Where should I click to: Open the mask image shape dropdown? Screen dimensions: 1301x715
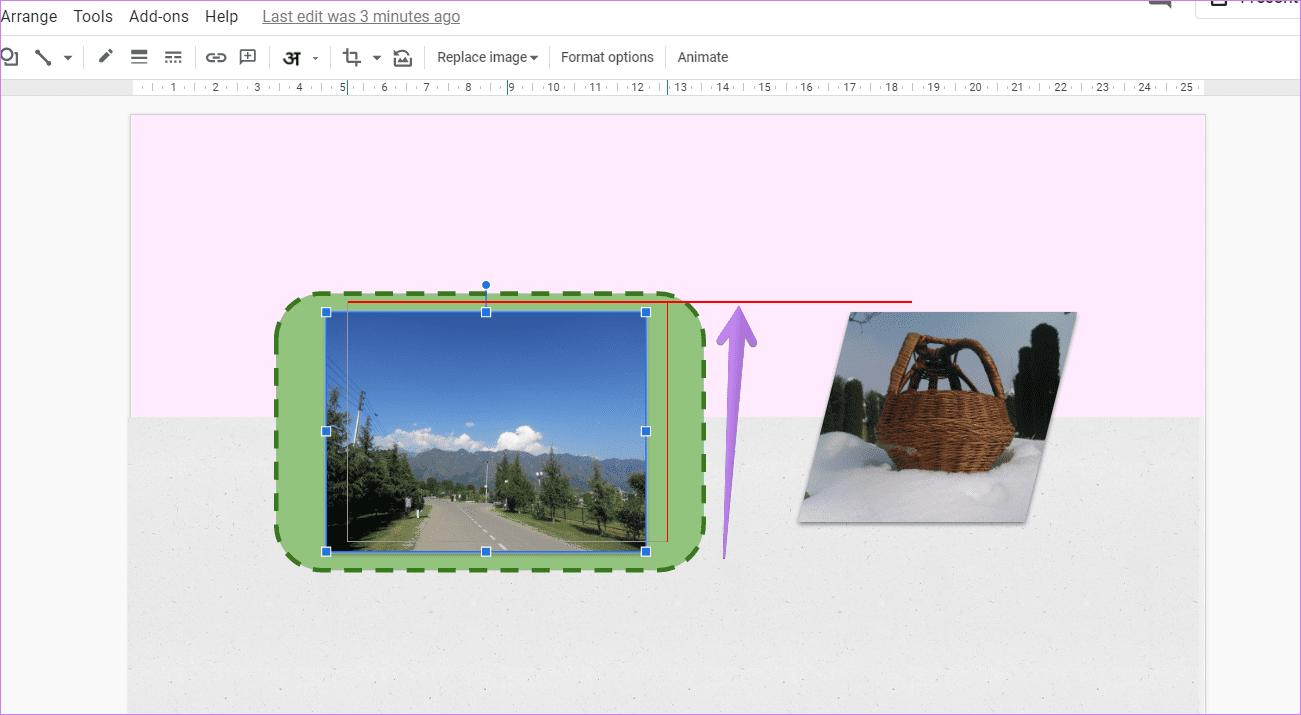(377, 58)
